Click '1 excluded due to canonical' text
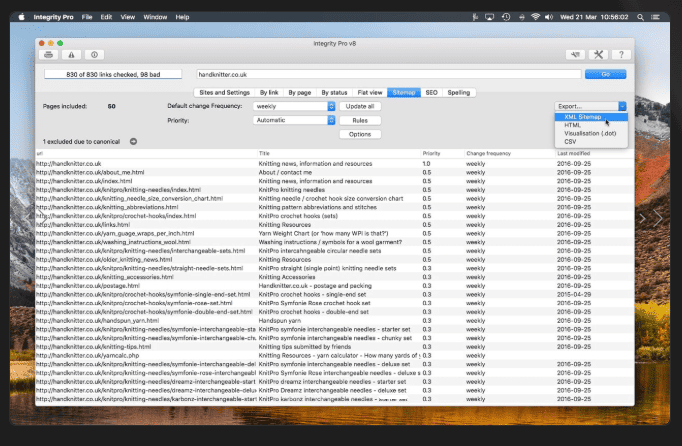 click(81, 141)
